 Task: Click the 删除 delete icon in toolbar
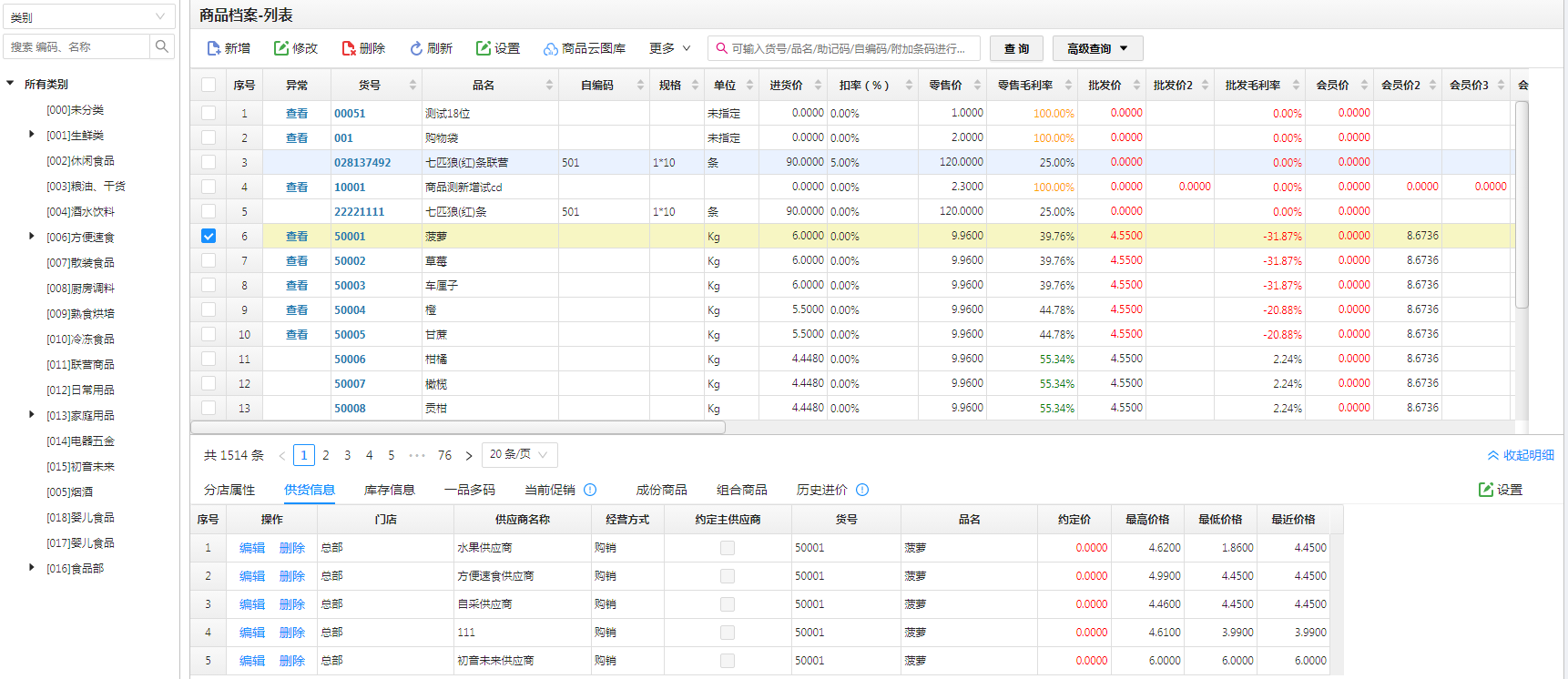click(x=349, y=48)
